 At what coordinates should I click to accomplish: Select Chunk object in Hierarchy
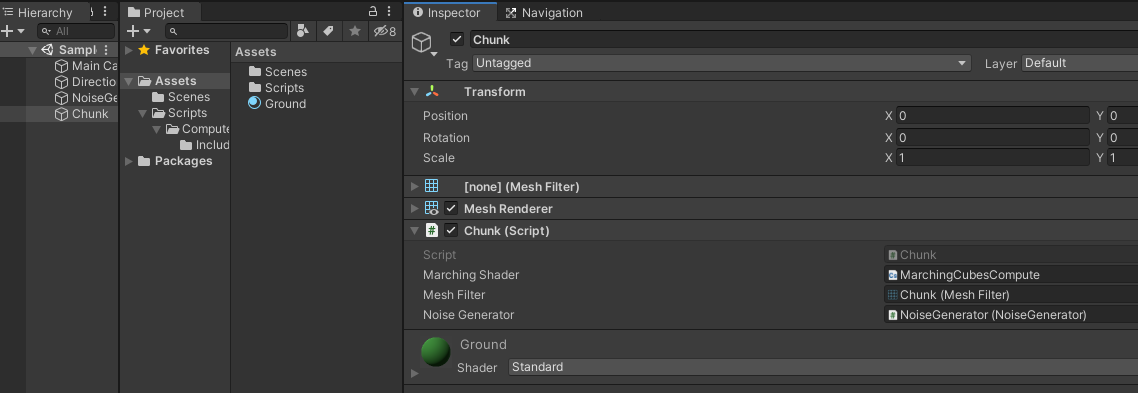coord(82,114)
